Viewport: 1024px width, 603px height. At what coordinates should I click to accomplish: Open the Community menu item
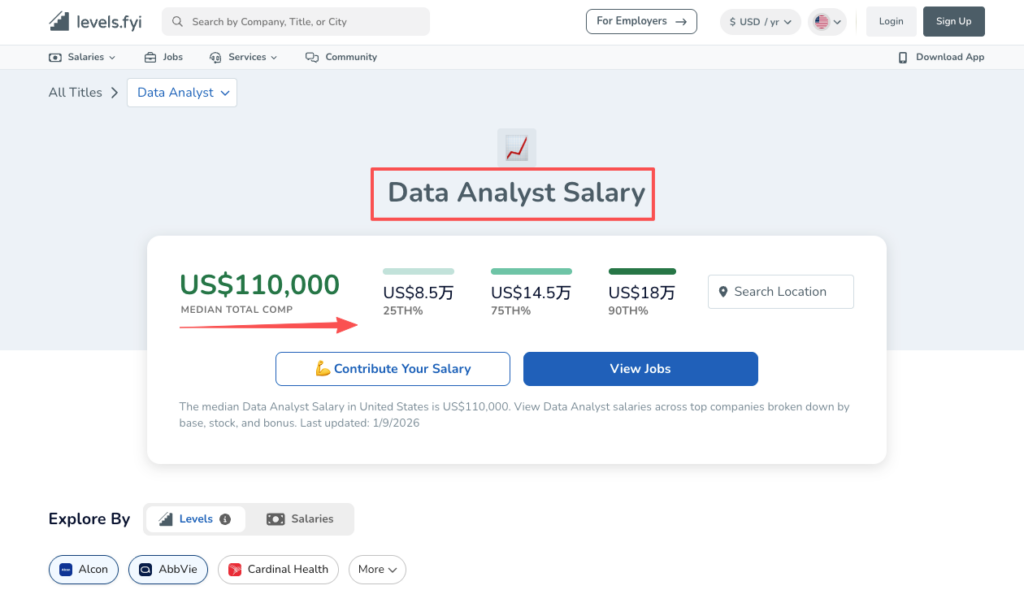tap(341, 57)
